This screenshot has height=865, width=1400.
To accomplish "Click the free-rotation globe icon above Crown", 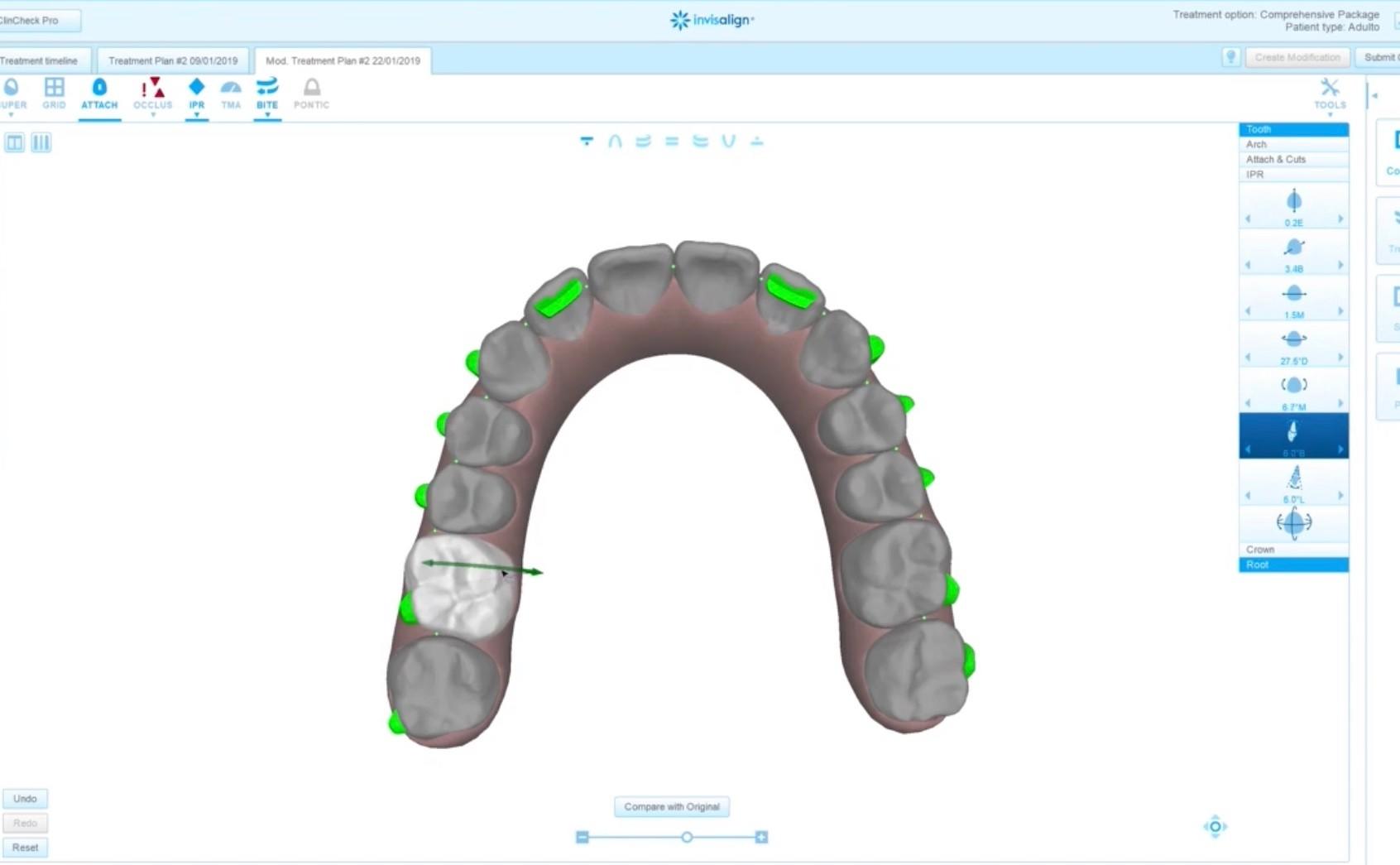I will tap(1294, 524).
